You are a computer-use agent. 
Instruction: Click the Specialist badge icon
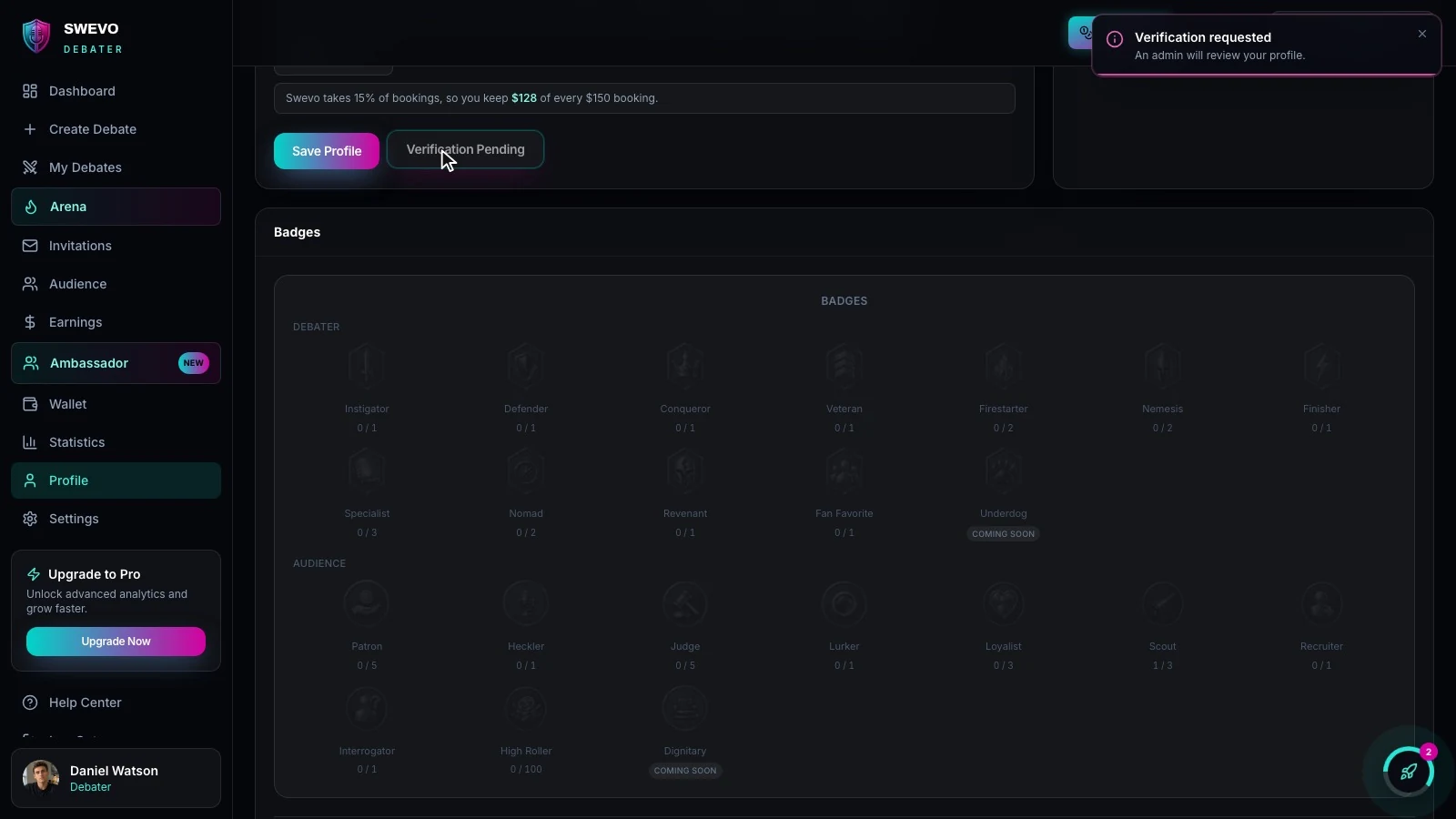pos(367,471)
